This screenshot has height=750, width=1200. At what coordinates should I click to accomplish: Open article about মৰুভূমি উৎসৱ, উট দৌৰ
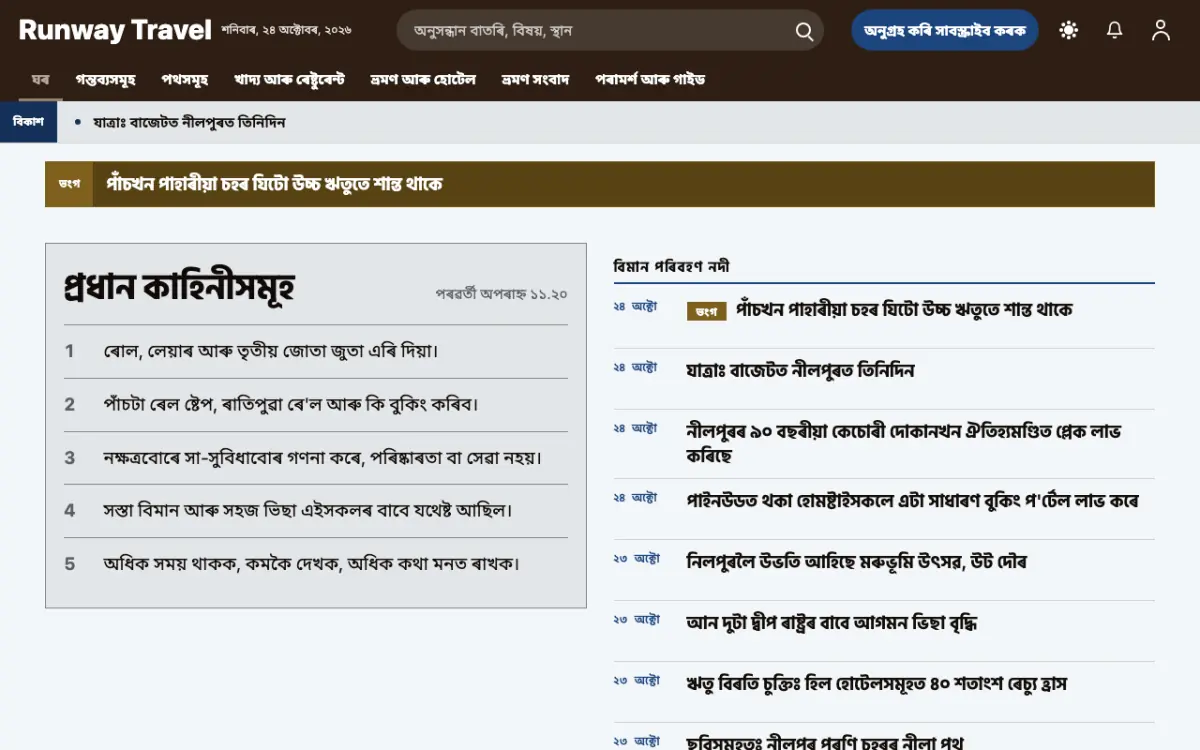tap(857, 562)
